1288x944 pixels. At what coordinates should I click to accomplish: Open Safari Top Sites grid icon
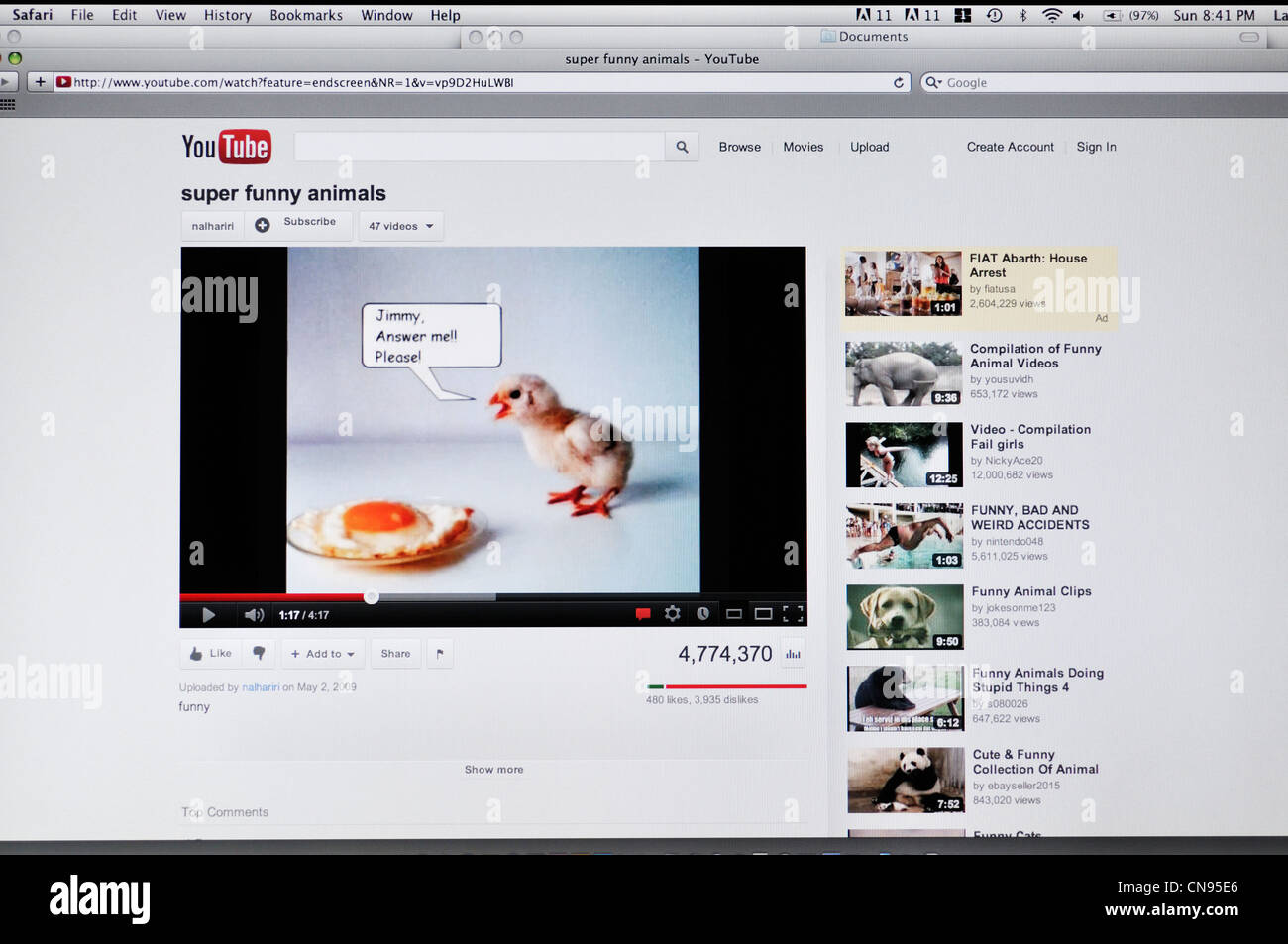click(8, 105)
